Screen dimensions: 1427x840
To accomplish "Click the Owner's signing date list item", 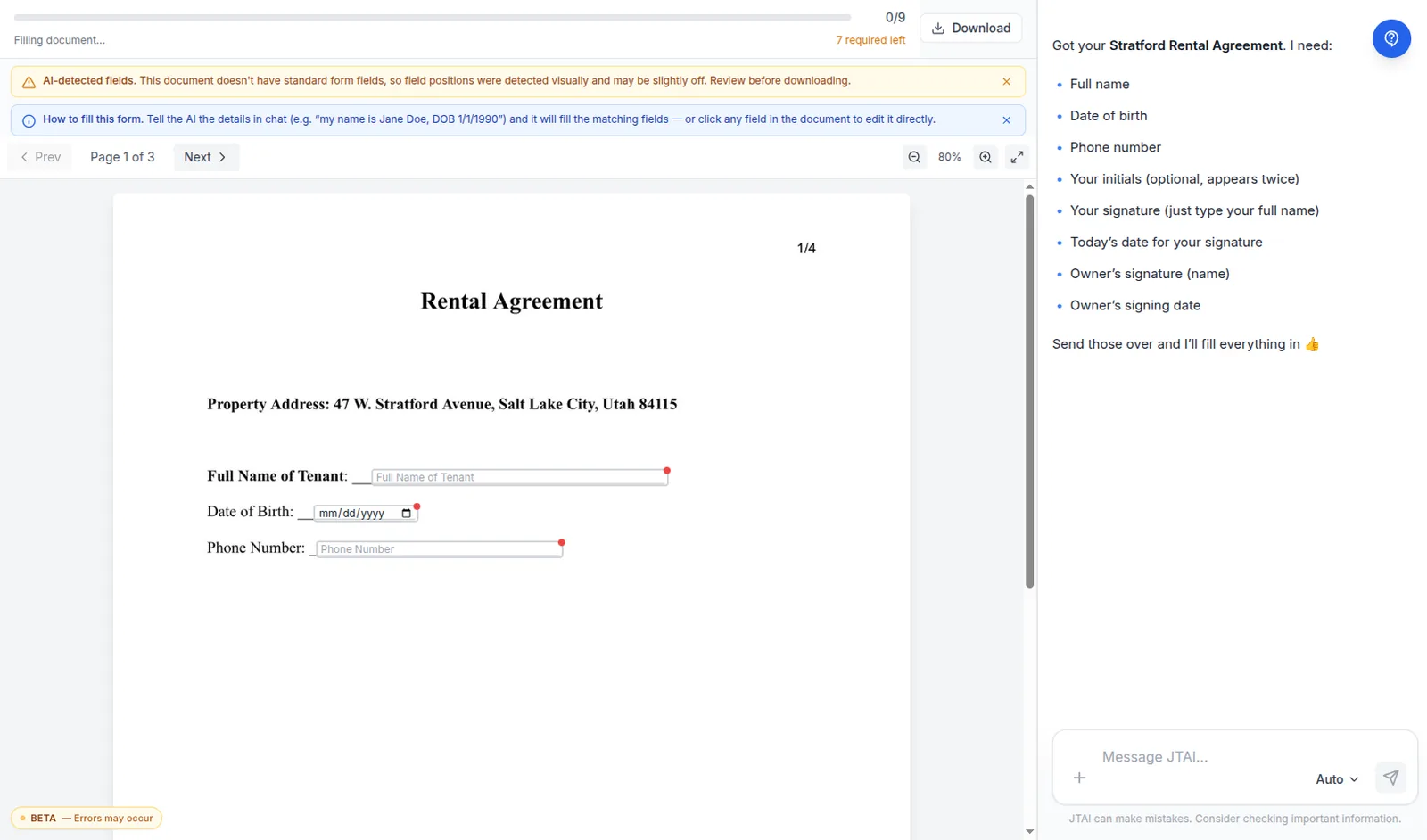I will point(1135,306).
